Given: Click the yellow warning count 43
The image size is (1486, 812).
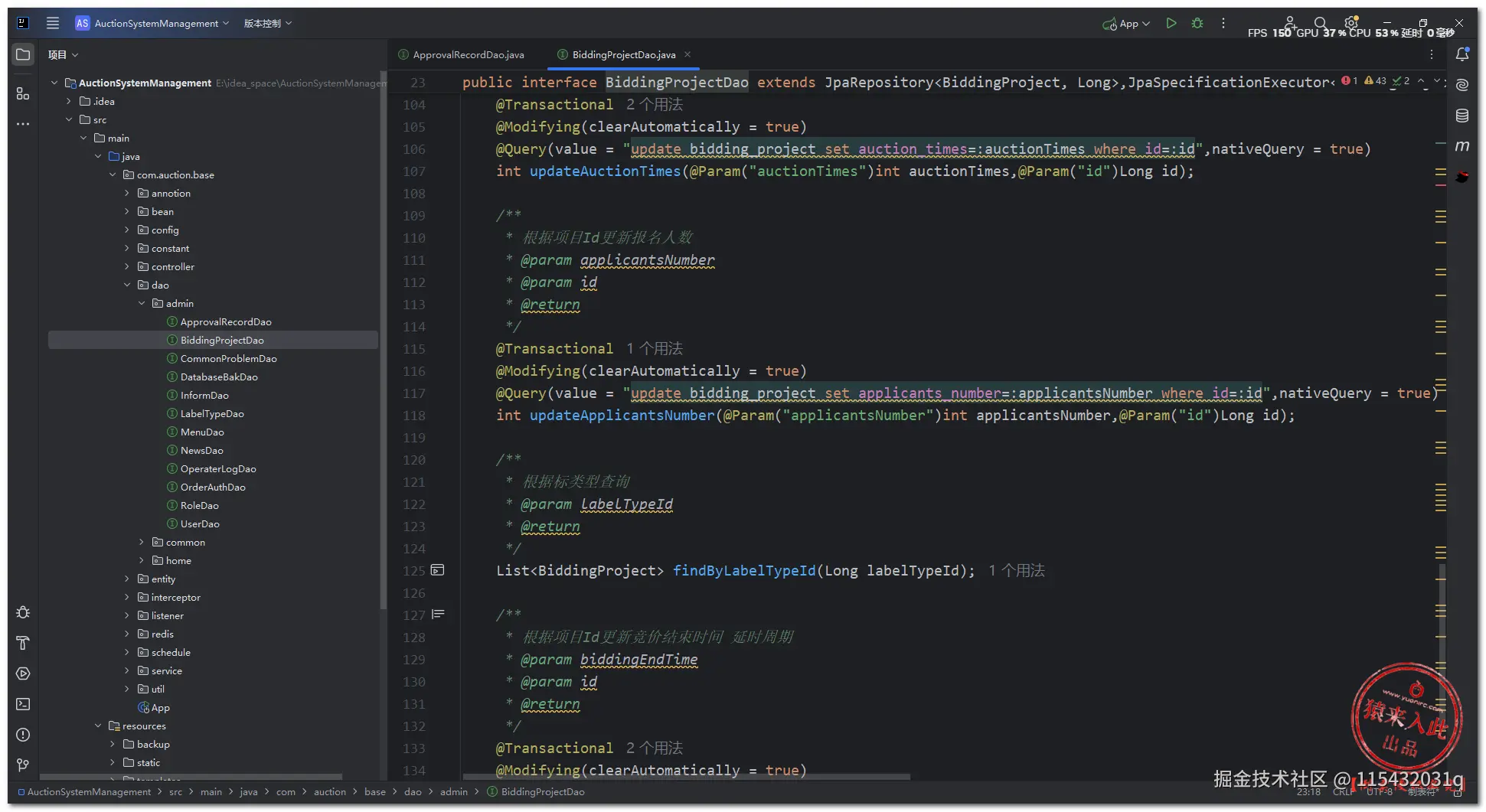Looking at the screenshot, I should coord(1376,81).
